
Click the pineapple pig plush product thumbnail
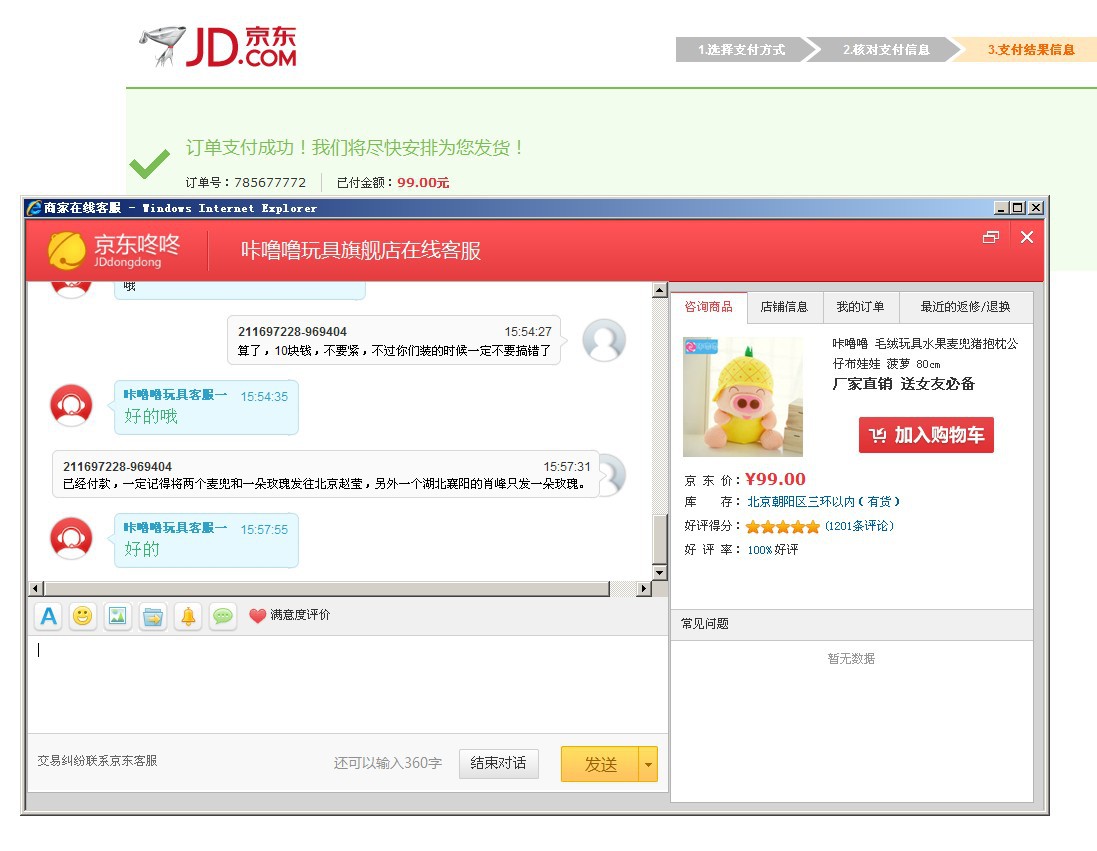tap(742, 396)
